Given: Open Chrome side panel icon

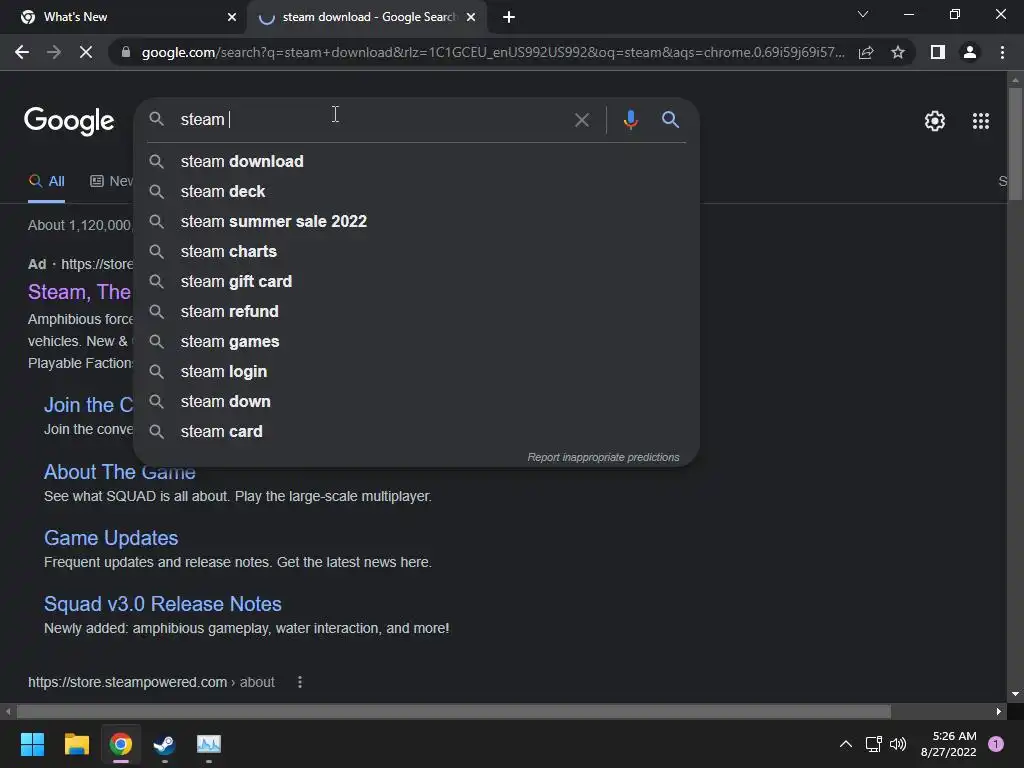Looking at the screenshot, I should tap(938, 52).
